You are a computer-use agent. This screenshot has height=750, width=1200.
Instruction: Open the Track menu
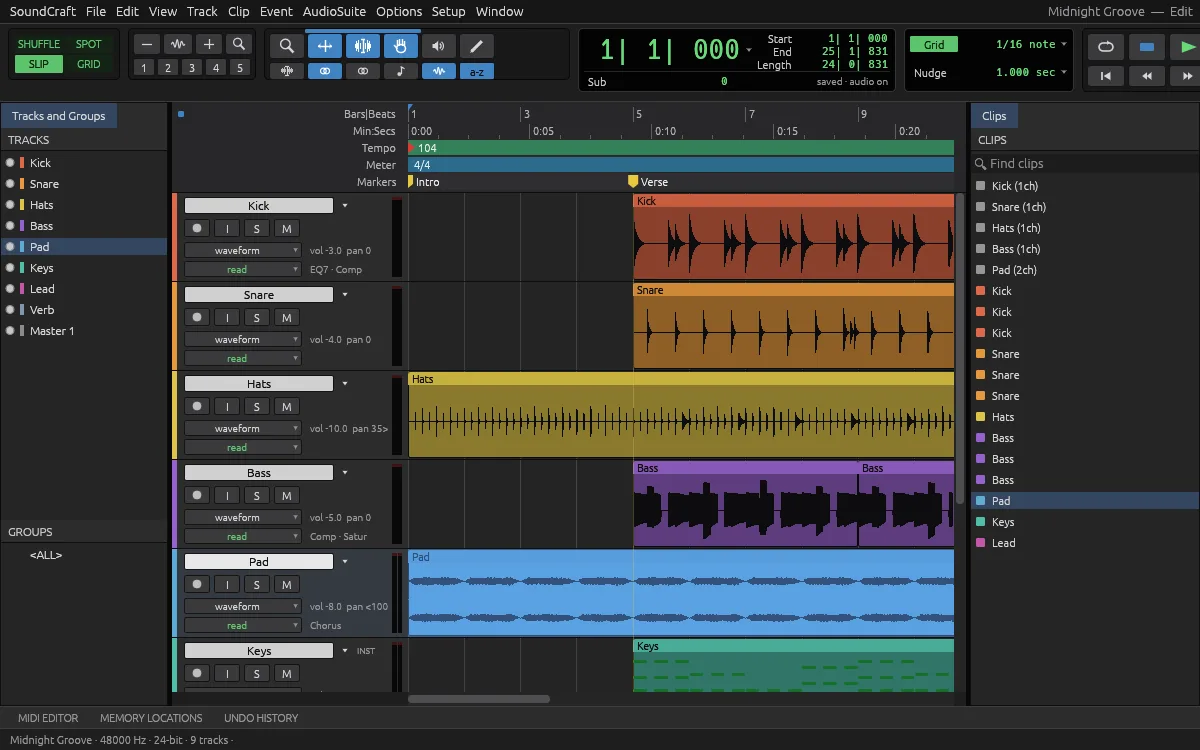(202, 12)
